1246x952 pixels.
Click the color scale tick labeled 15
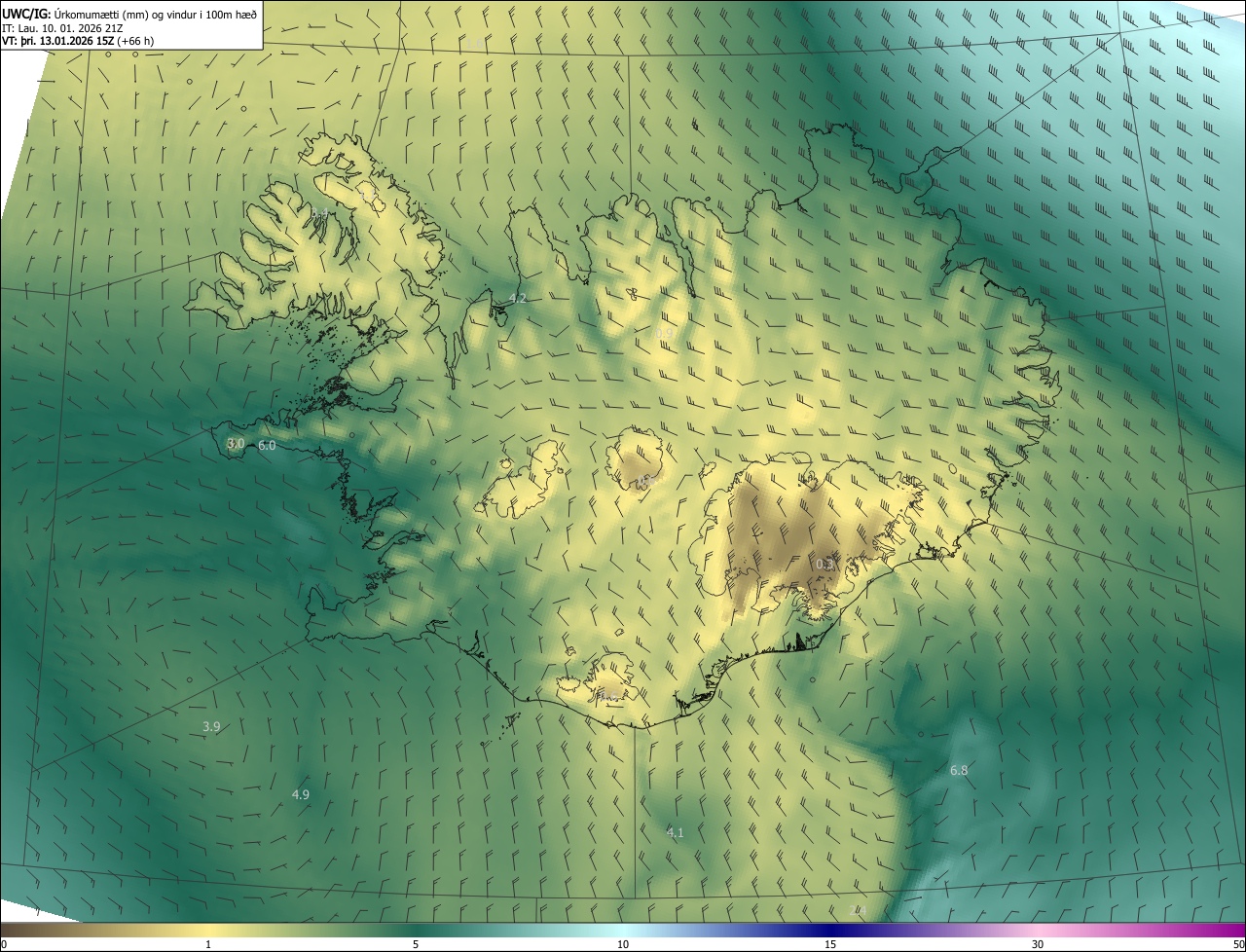click(x=830, y=944)
